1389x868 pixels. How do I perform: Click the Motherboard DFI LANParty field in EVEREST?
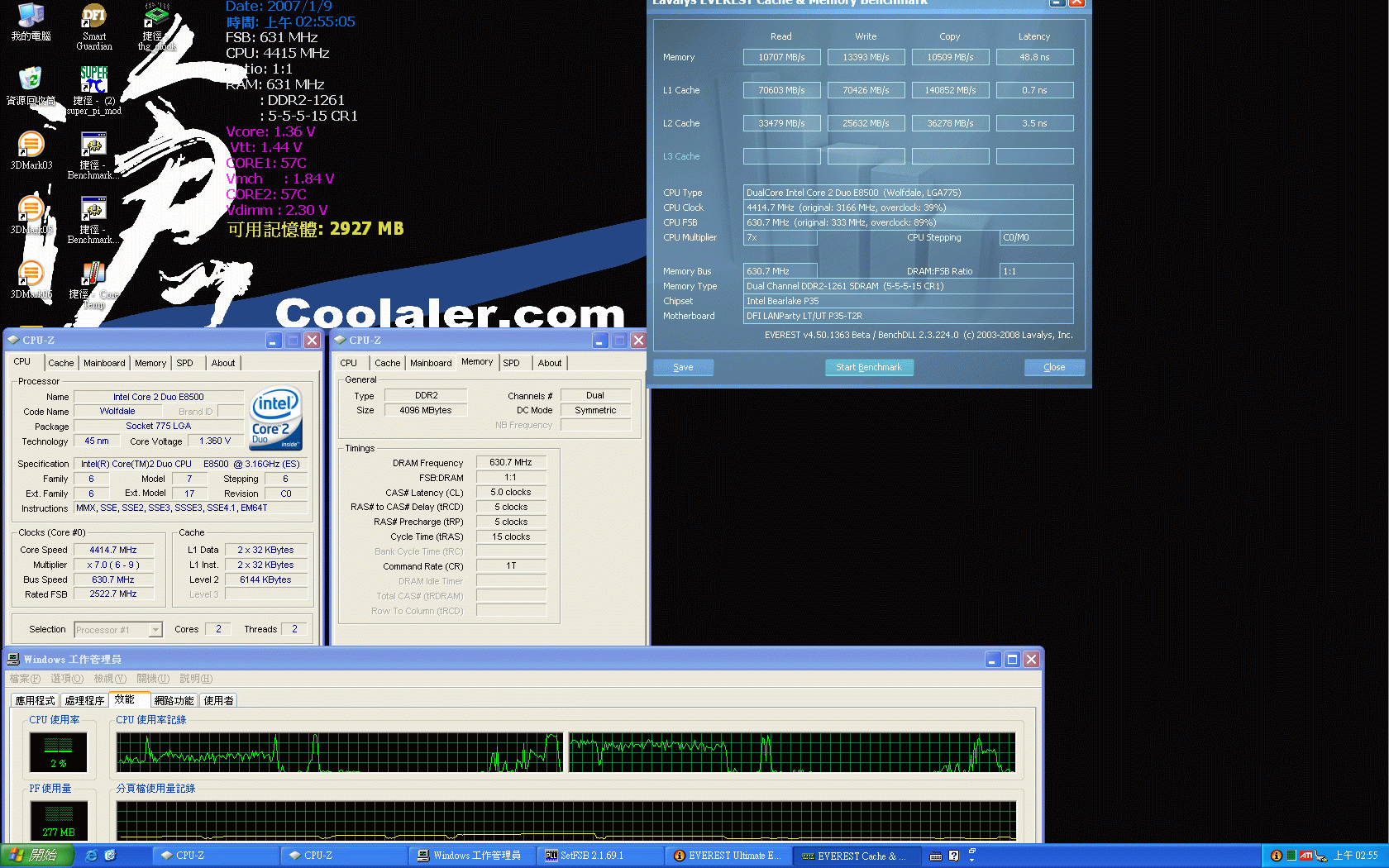point(909,316)
